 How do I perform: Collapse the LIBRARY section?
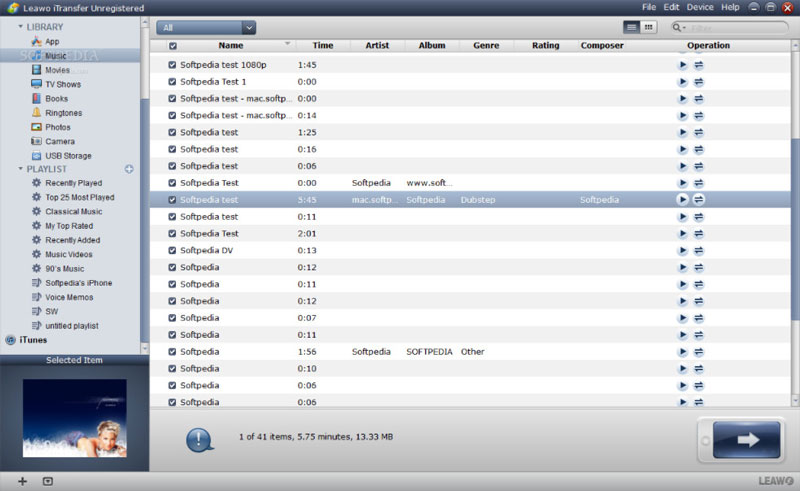click(20, 27)
